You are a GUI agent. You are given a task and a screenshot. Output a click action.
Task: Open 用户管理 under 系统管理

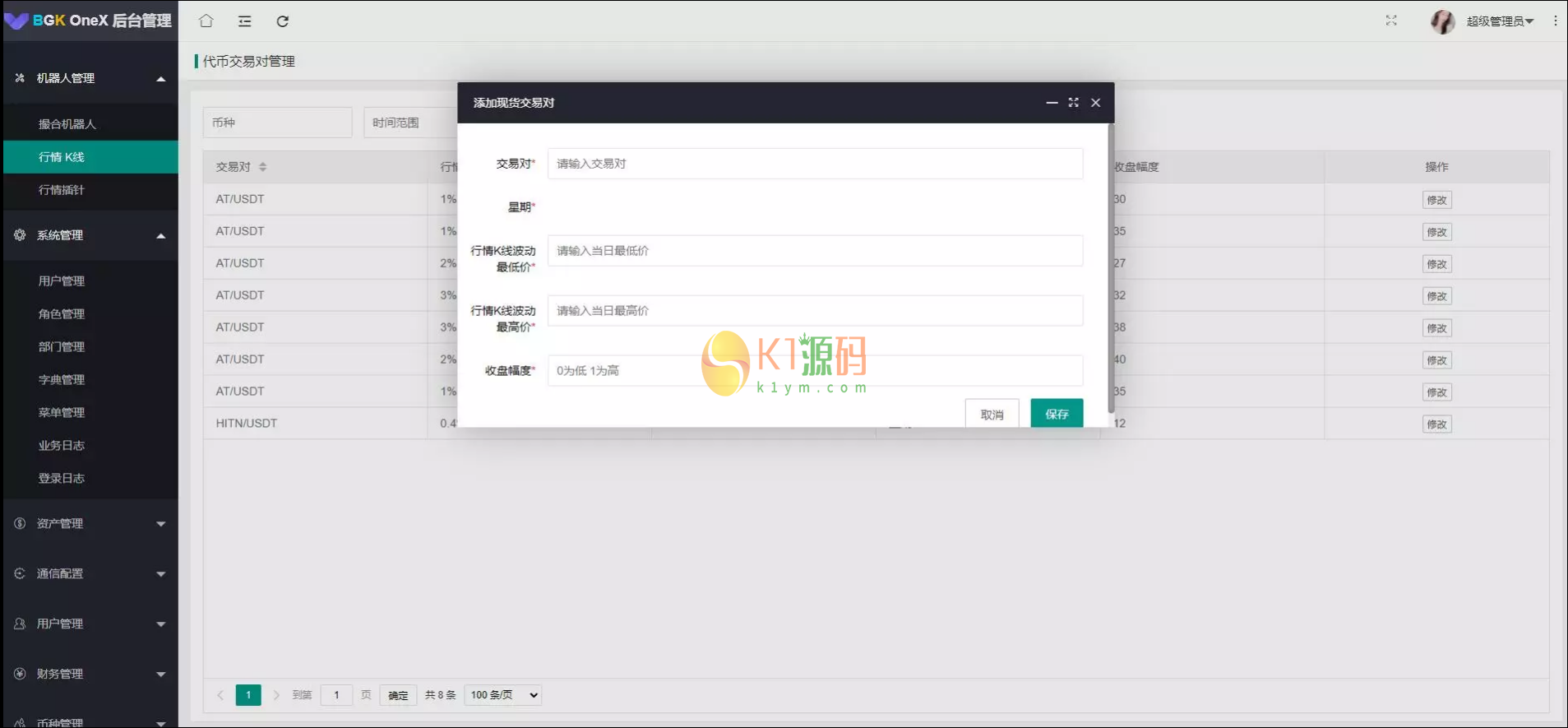90,281
